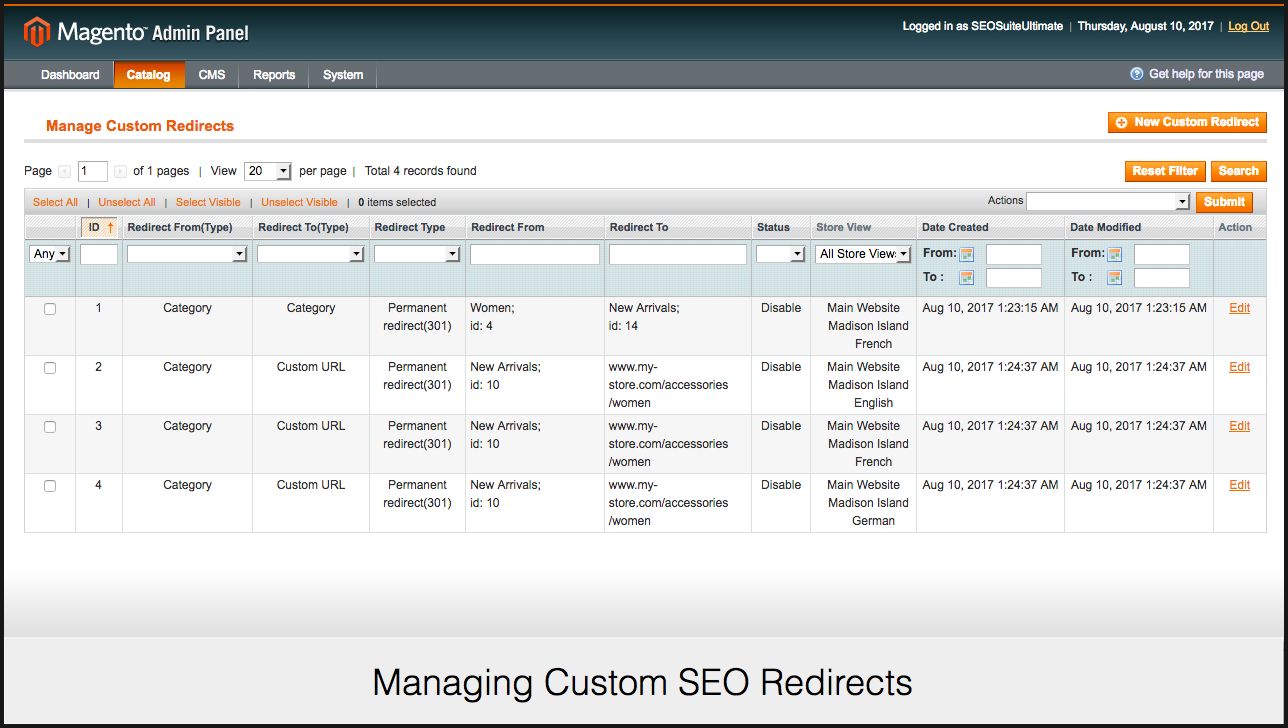Open calendar for Date Created From
The width and height of the screenshot is (1288, 728).
(967, 254)
